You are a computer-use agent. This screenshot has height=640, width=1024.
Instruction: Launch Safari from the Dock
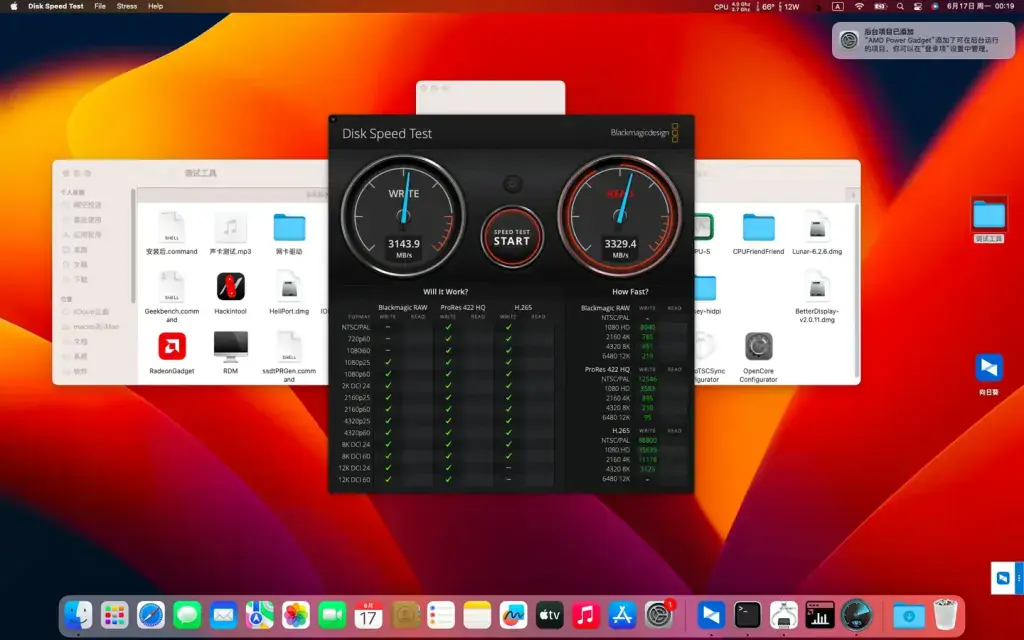tap(151, 615)
